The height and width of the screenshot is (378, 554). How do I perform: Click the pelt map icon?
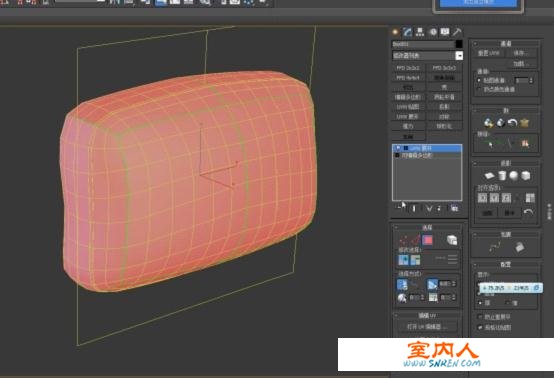point(525,123)
